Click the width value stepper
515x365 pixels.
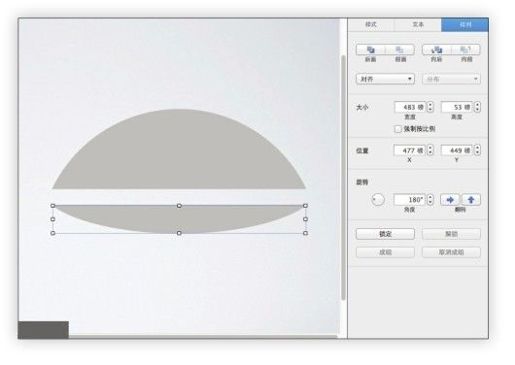pyautogui.click(x=430, y=107)
